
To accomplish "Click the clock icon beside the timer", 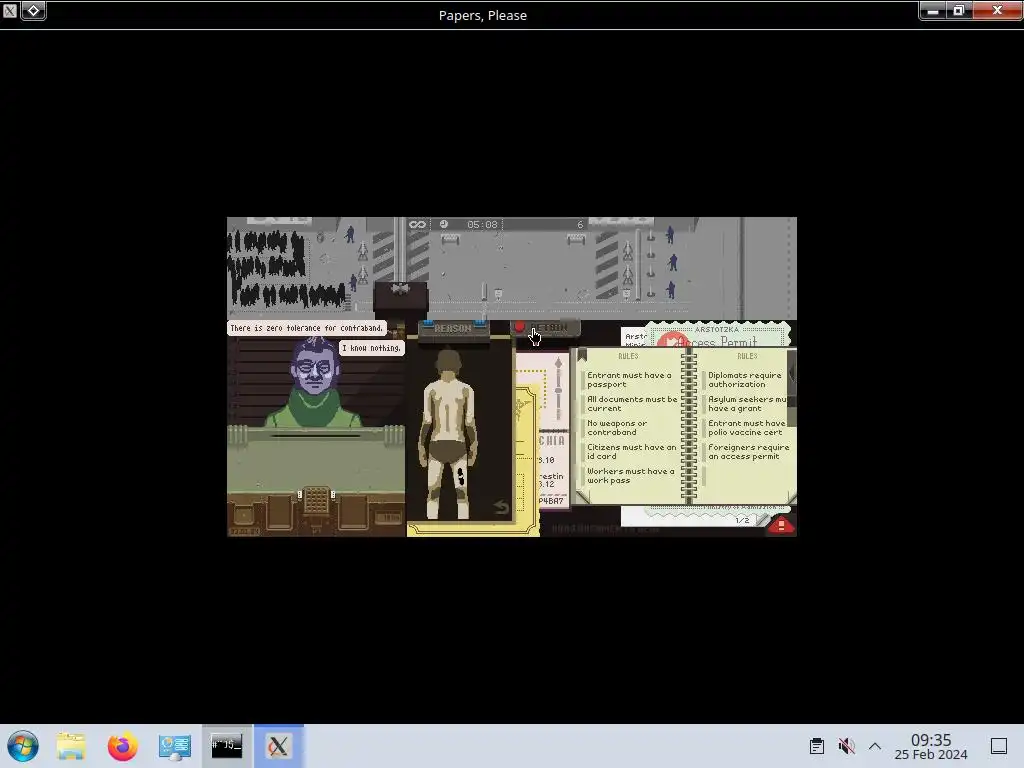I will (x=444, y=225).
